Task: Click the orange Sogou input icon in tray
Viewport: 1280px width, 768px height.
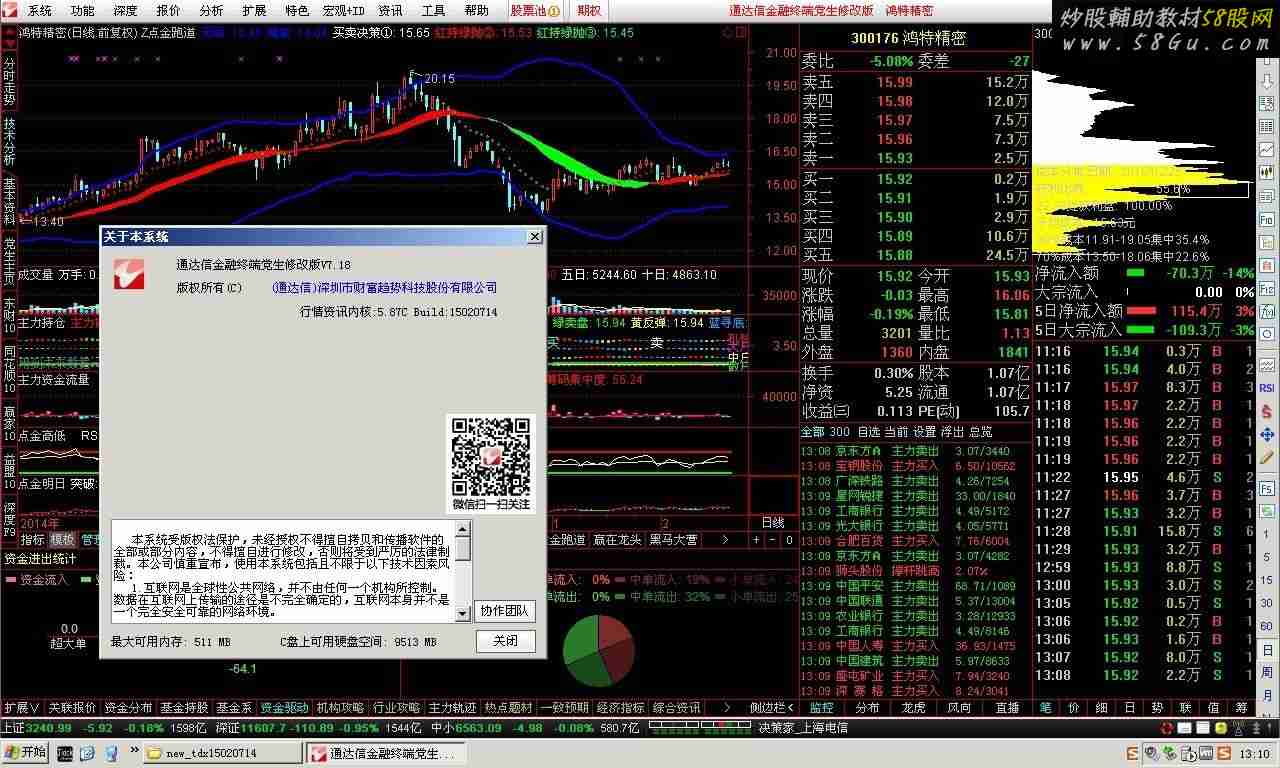Action: click(x=1224, y=753)
